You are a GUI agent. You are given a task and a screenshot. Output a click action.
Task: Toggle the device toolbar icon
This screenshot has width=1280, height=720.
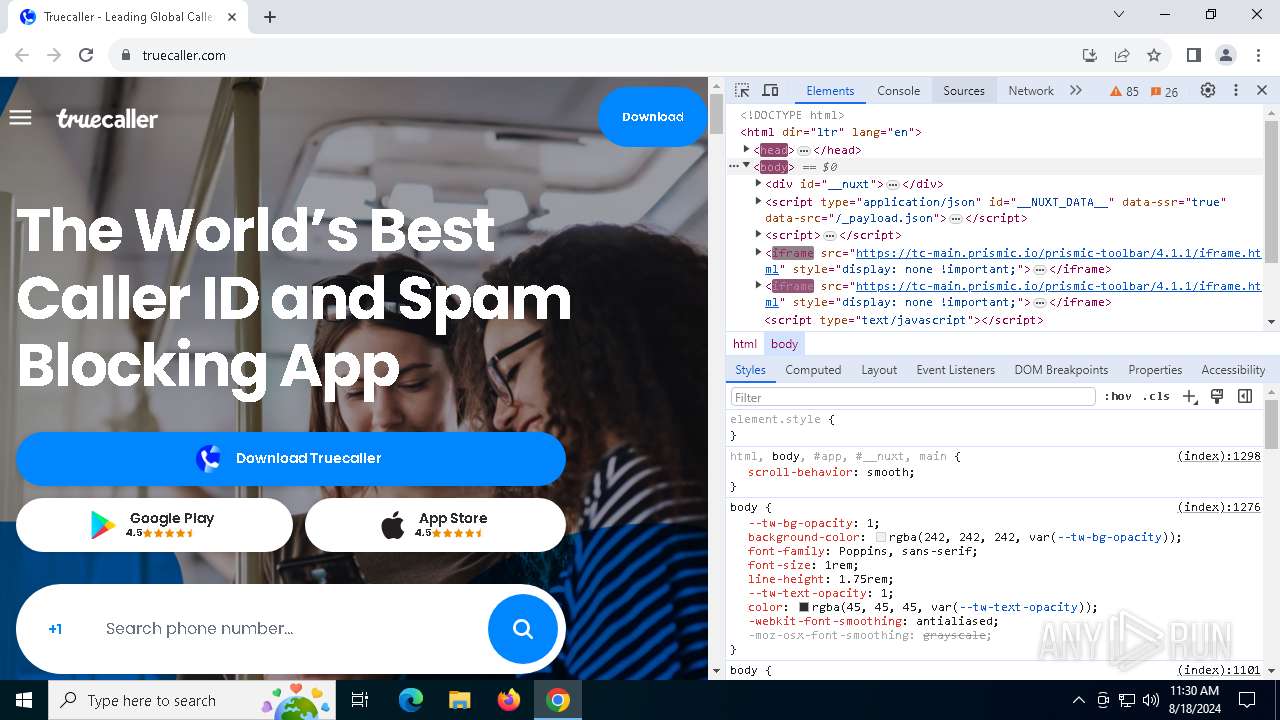770,90
